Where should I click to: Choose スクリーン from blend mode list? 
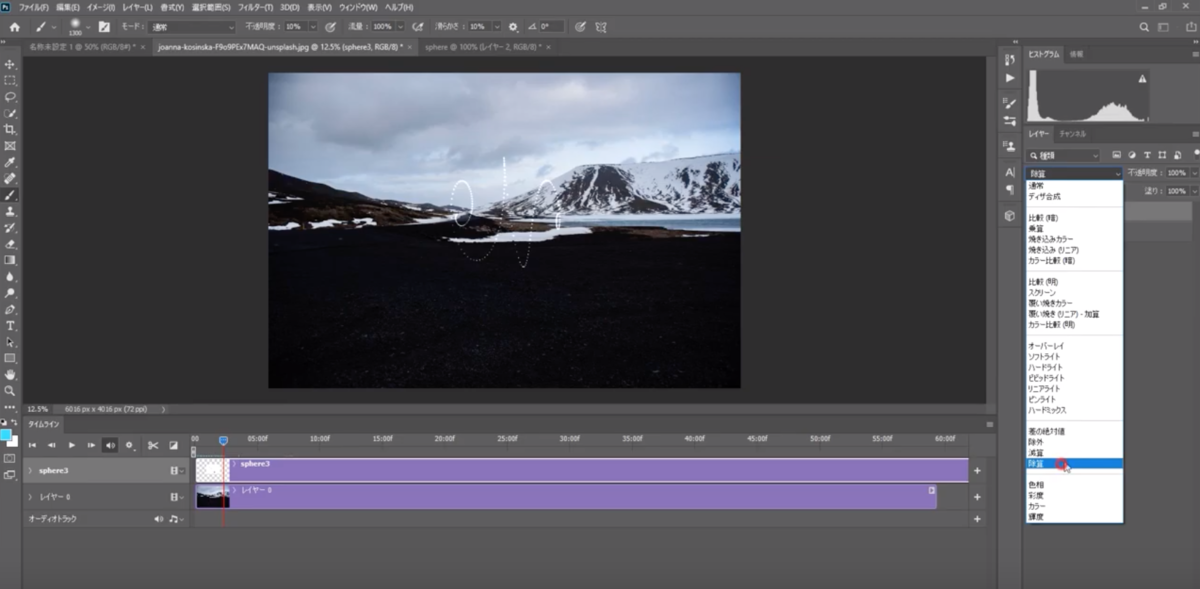coord(1044,292)
